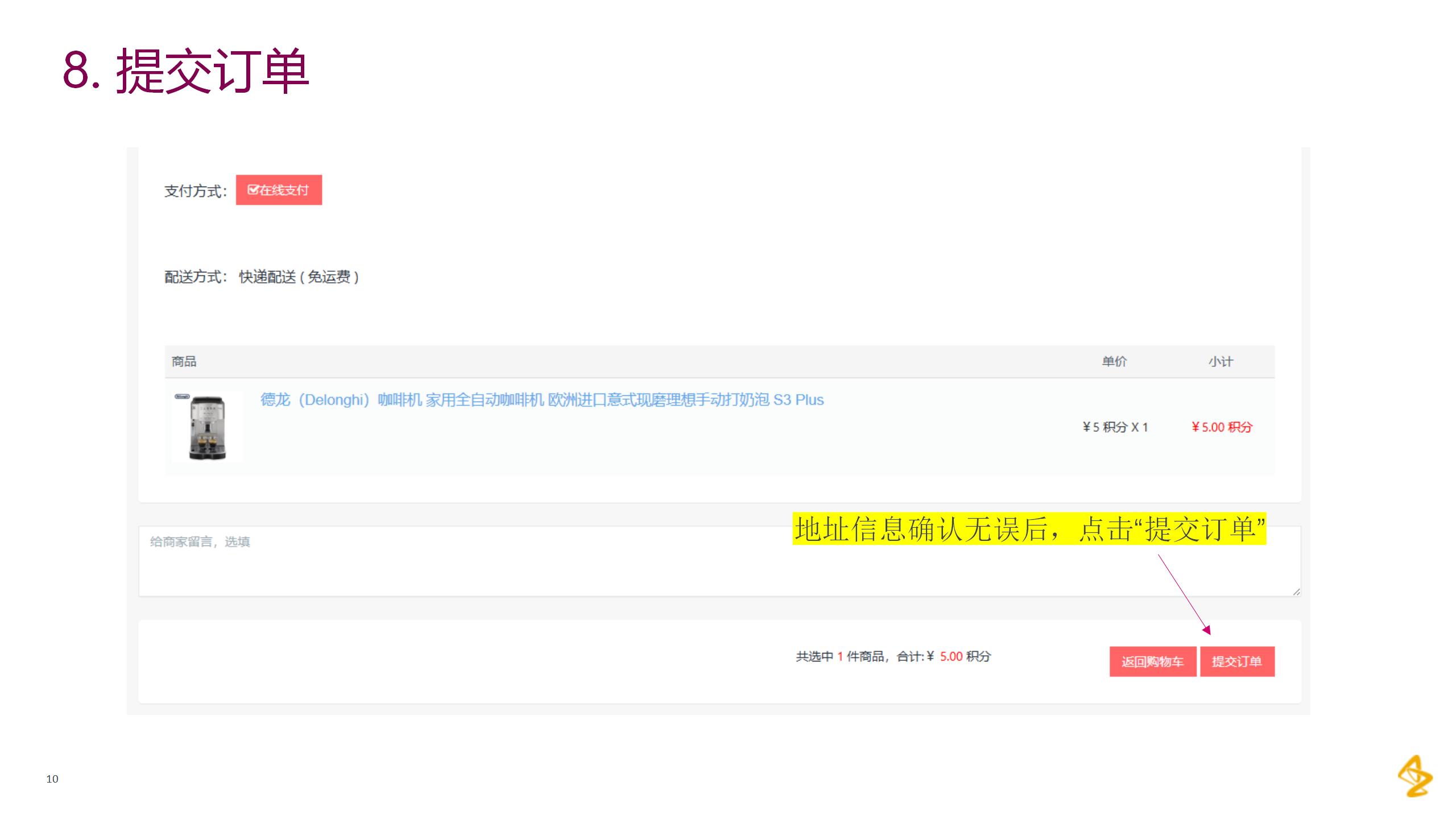1456x819 pixels.
Task: Click the 单价 column header
Action: 1114,362
